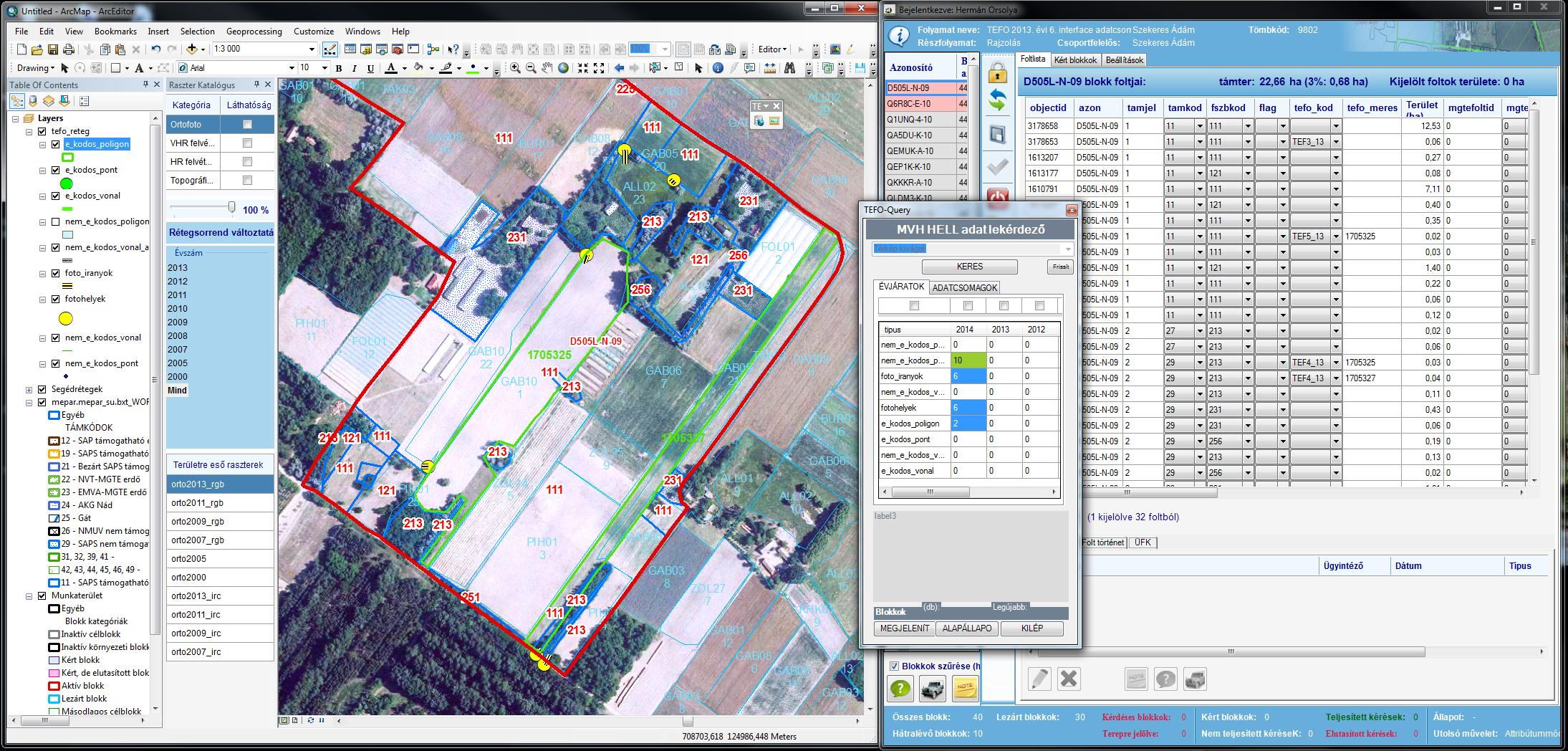Open the Editor dropdown menu

[x=772, y=49]
